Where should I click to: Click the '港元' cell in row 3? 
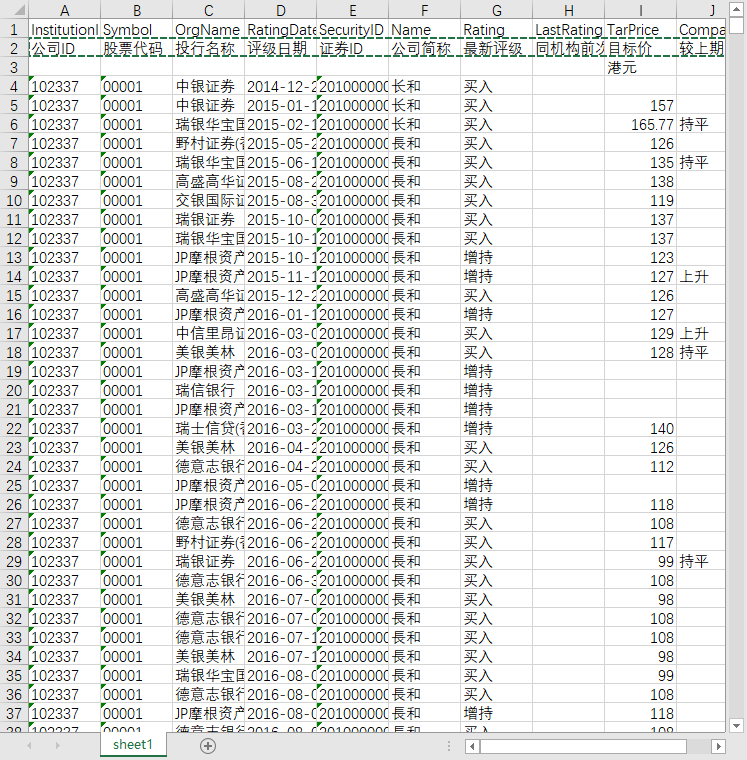click(x=640, y=67)
